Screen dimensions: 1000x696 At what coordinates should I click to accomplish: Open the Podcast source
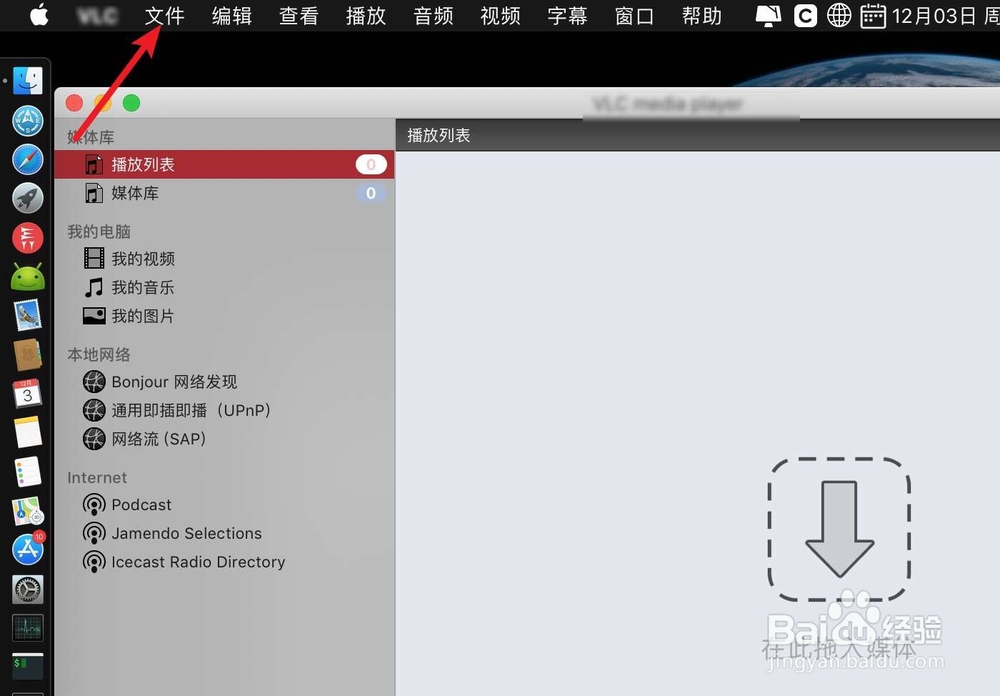click(138, 505)
